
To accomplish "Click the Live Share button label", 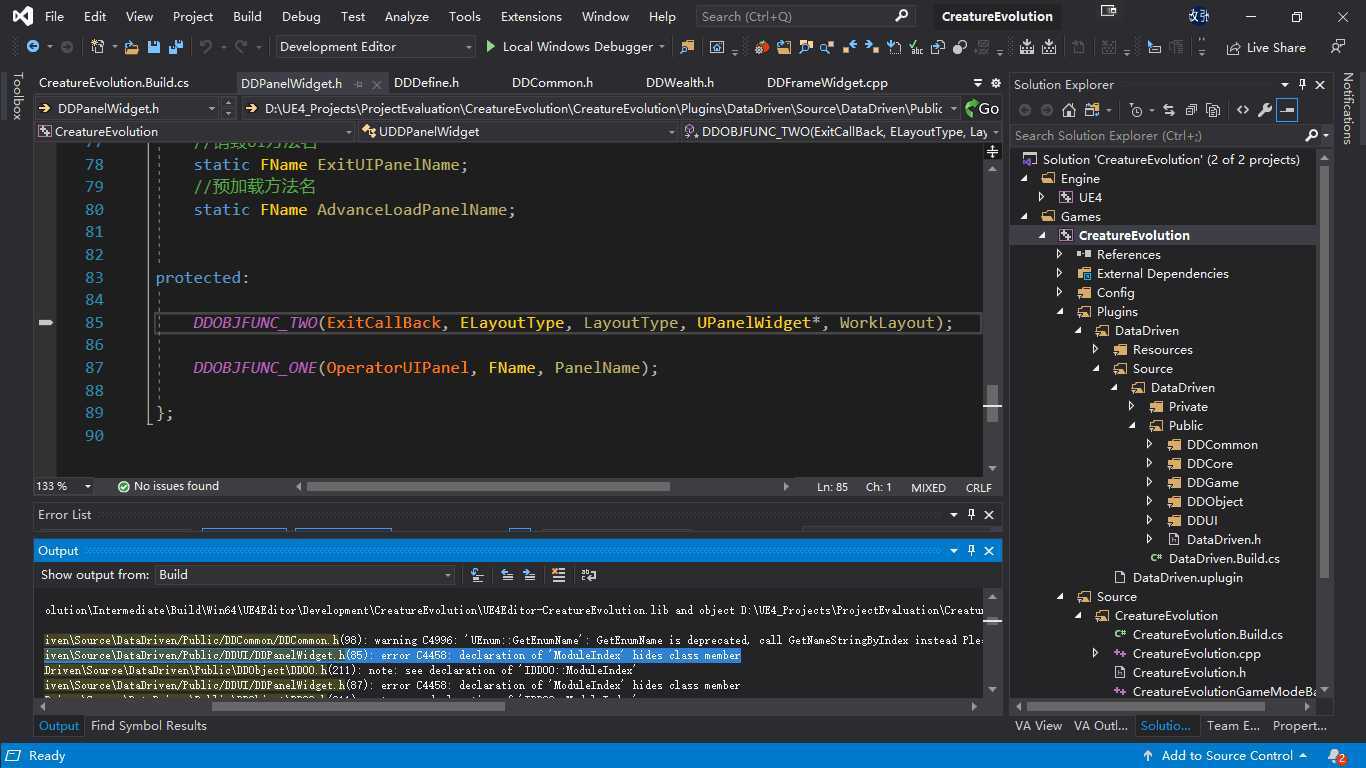I will coord(1276,47).
